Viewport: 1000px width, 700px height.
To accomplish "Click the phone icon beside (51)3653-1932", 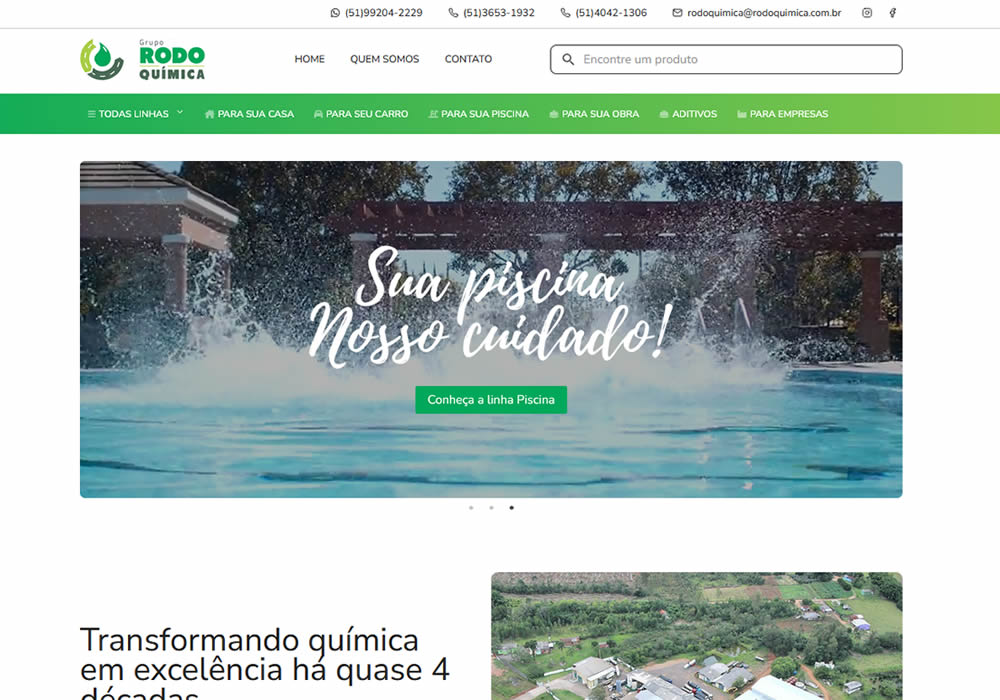I will (x=453, y=13).
